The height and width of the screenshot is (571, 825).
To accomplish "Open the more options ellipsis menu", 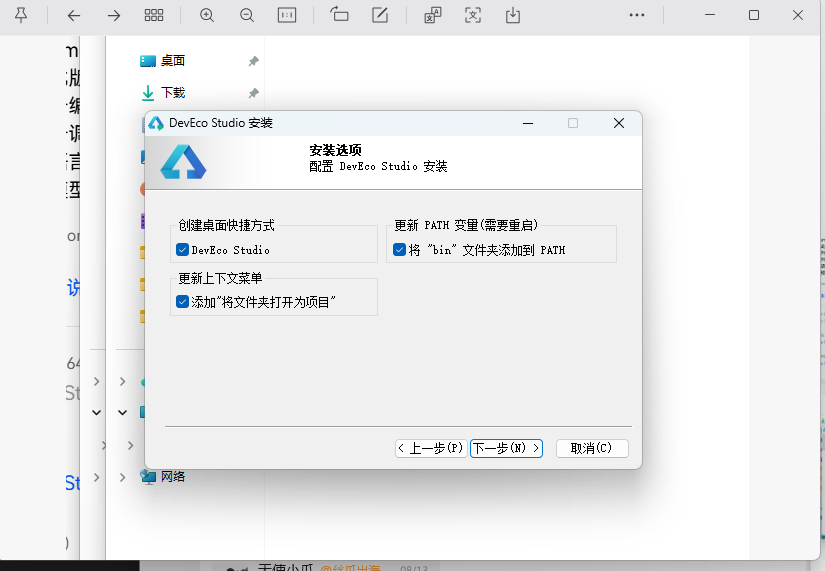I will (x=637, y=15).
